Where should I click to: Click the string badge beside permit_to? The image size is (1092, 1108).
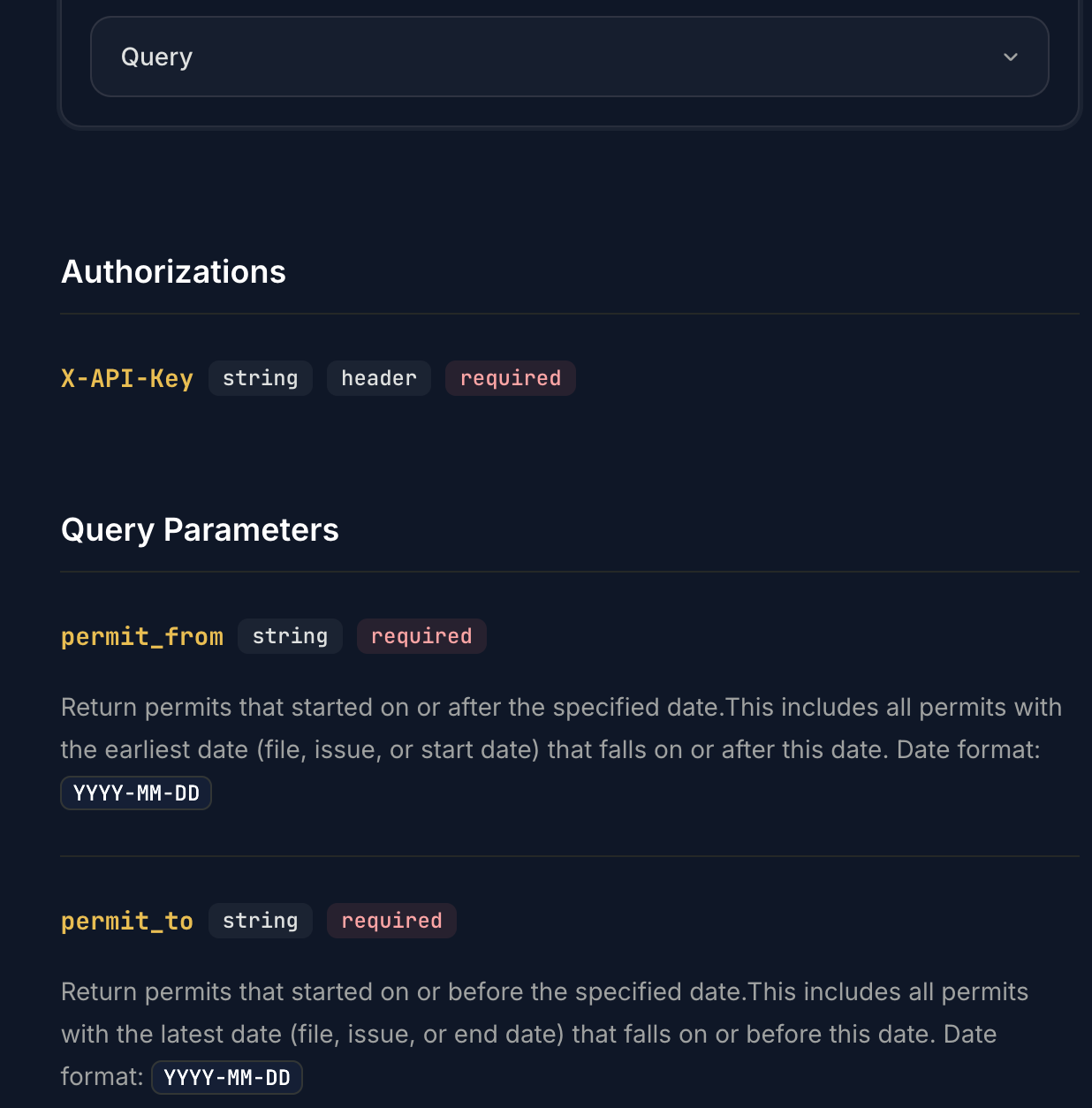coord(260,920)
